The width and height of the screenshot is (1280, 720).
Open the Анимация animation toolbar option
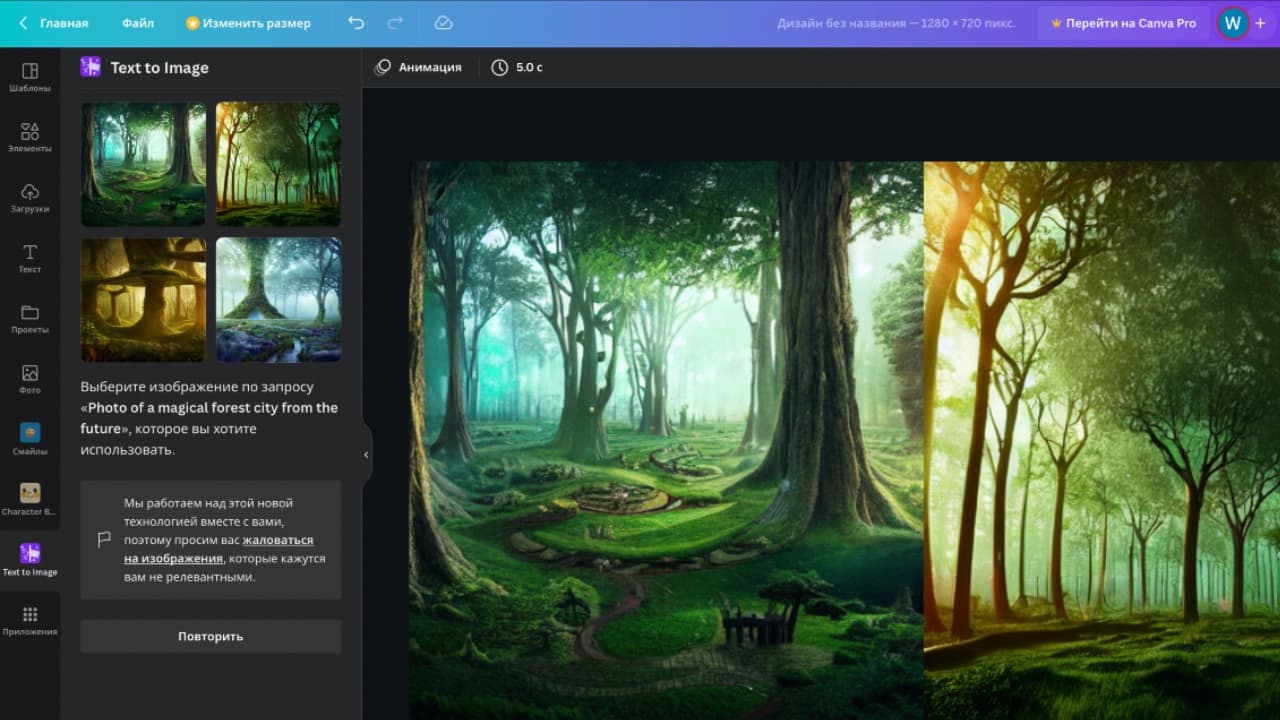pos(418,67)
